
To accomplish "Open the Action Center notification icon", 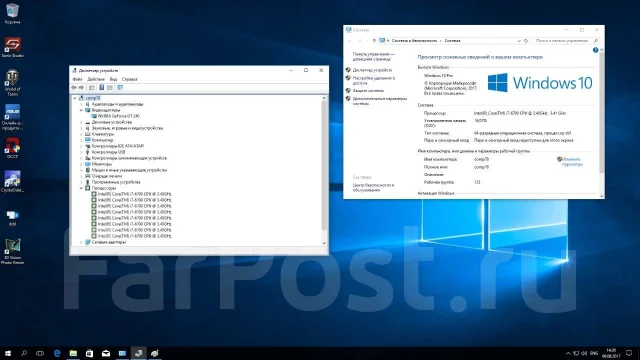I will 629,353.
